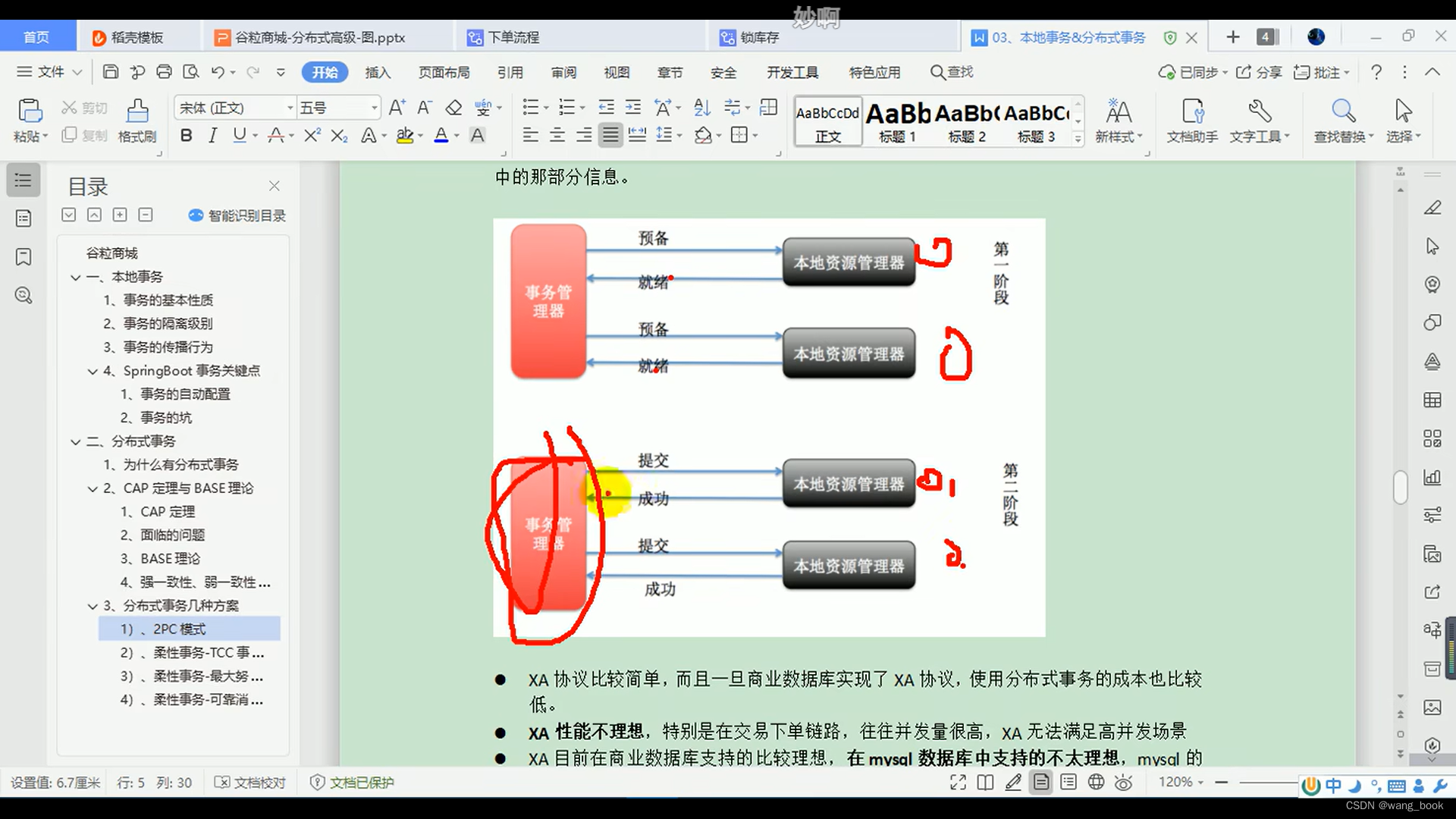Click 智能识别目录 button
This screenshot has width=1456, height=819.
coord(235,215)
